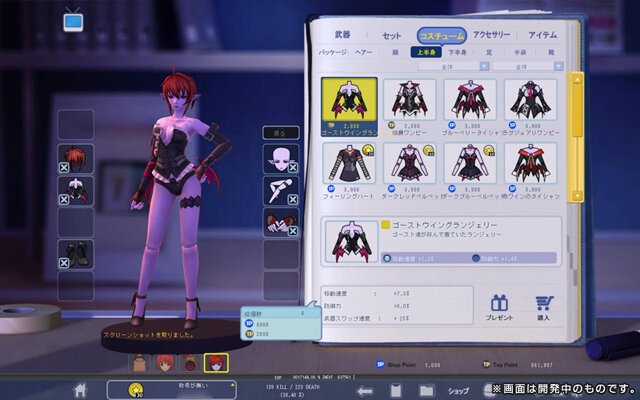Click the SP Shop Point icon
Image resolution: width=640 pixels, height=400 pixels.
tap(380, 364)
